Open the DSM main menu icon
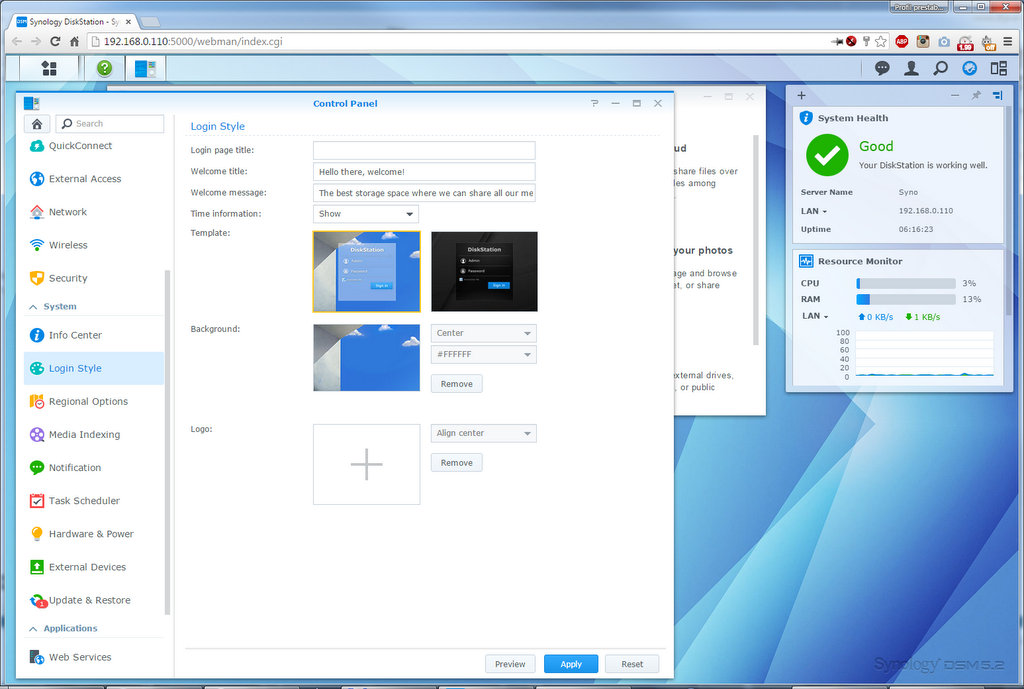Viewport: 1024px width, 689px height. tap(49, 68)
